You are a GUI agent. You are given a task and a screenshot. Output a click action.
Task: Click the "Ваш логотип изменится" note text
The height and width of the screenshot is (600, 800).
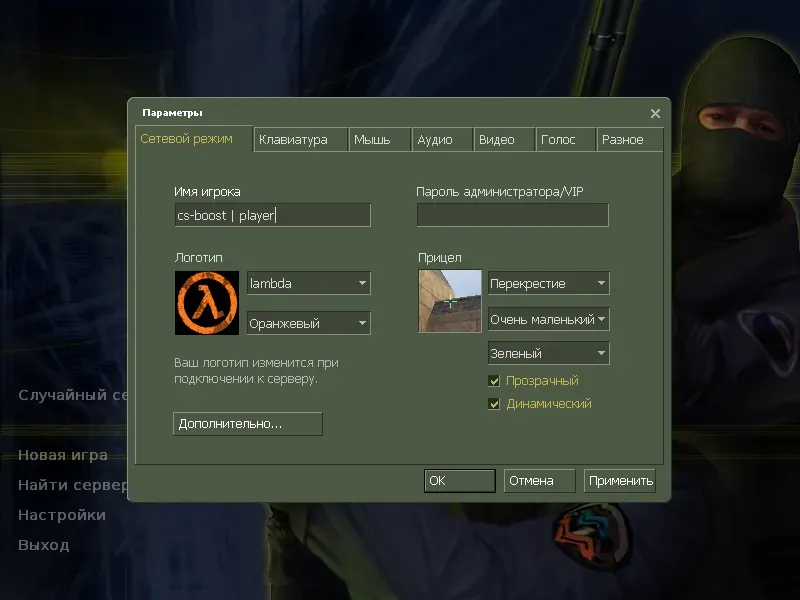coord(256,371)
